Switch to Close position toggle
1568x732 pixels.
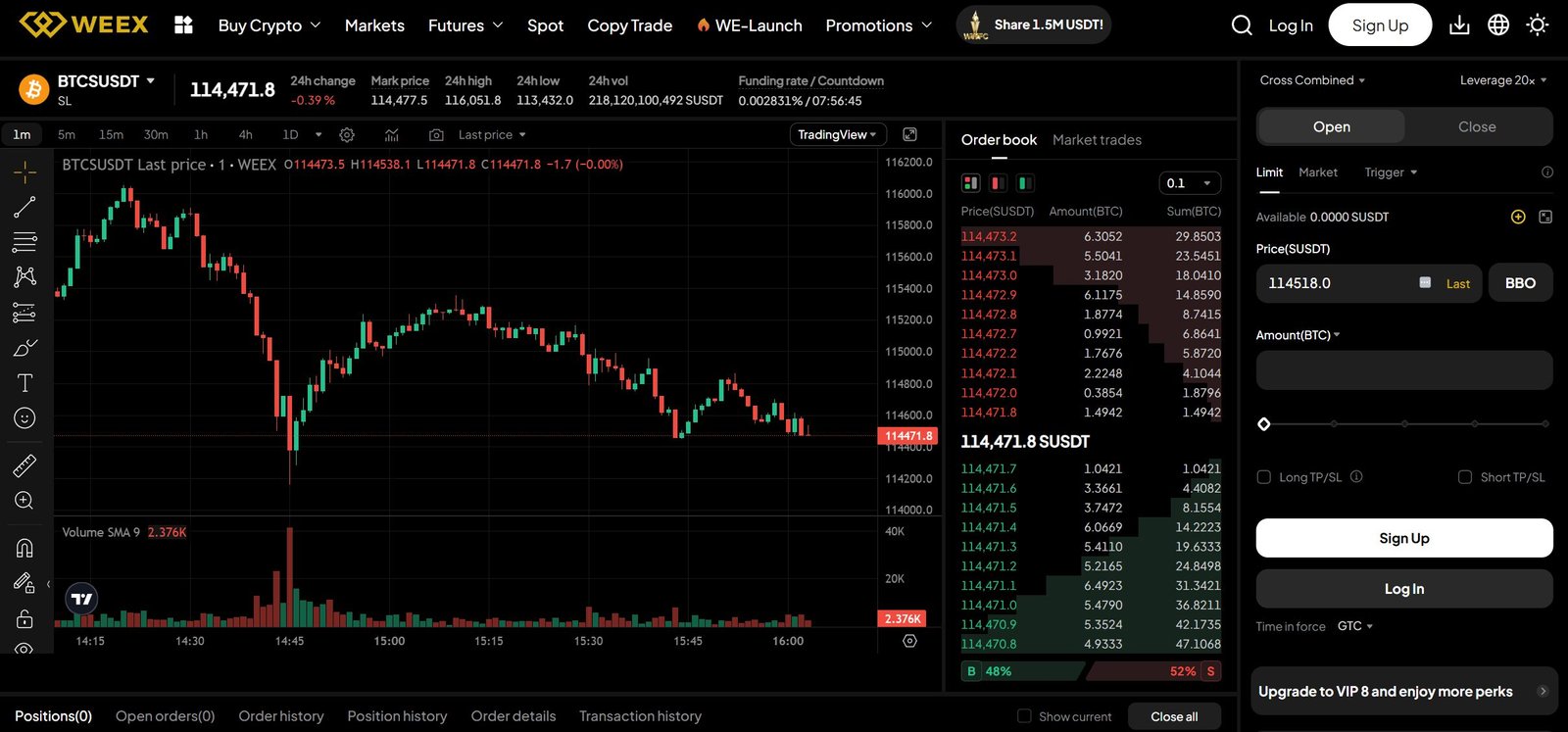(1477, 127)
